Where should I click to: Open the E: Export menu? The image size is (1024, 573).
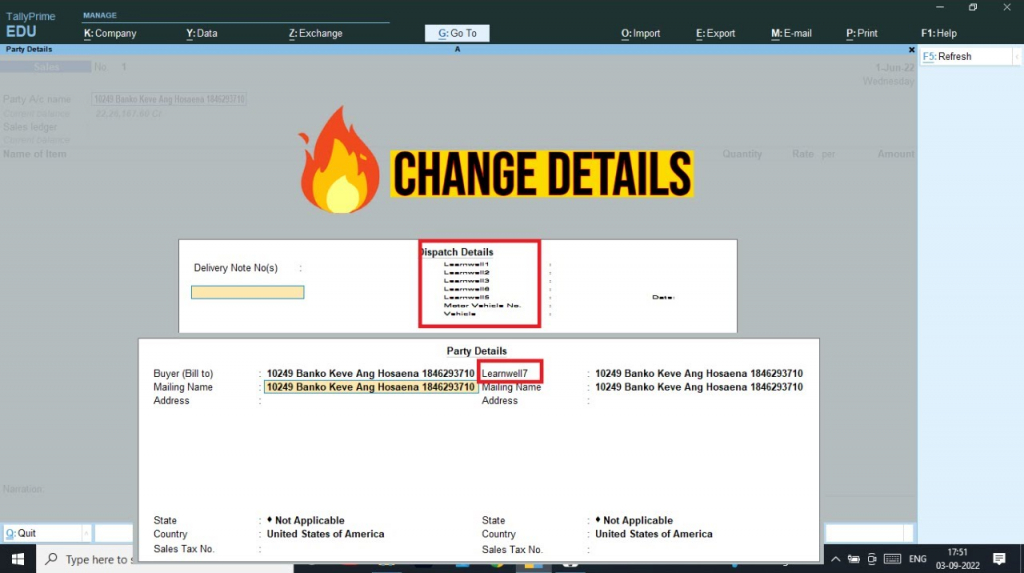click(715, 33)
